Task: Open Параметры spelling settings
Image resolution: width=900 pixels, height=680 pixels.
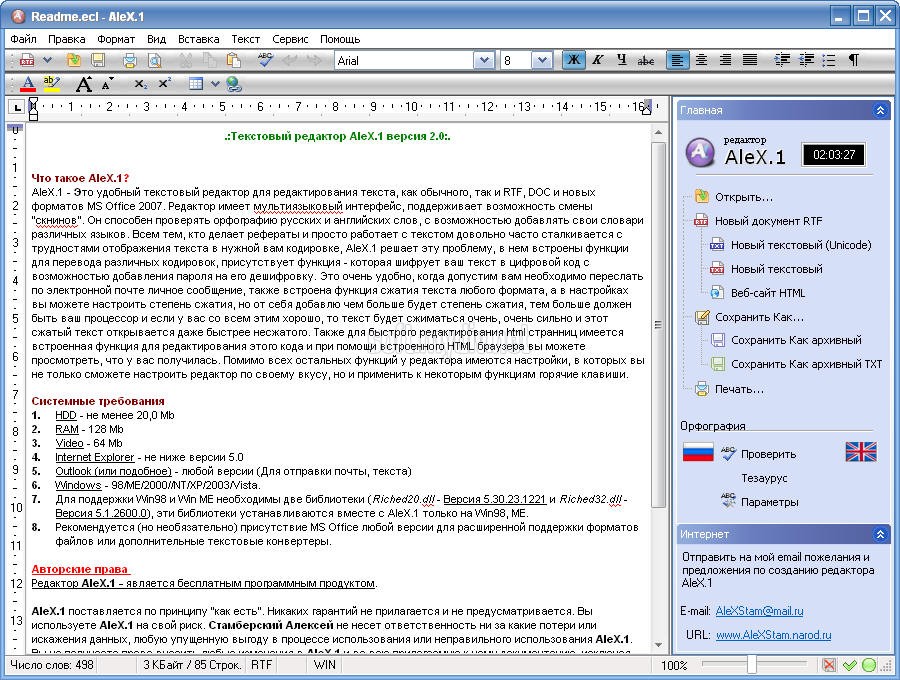Action: point(769,502)
